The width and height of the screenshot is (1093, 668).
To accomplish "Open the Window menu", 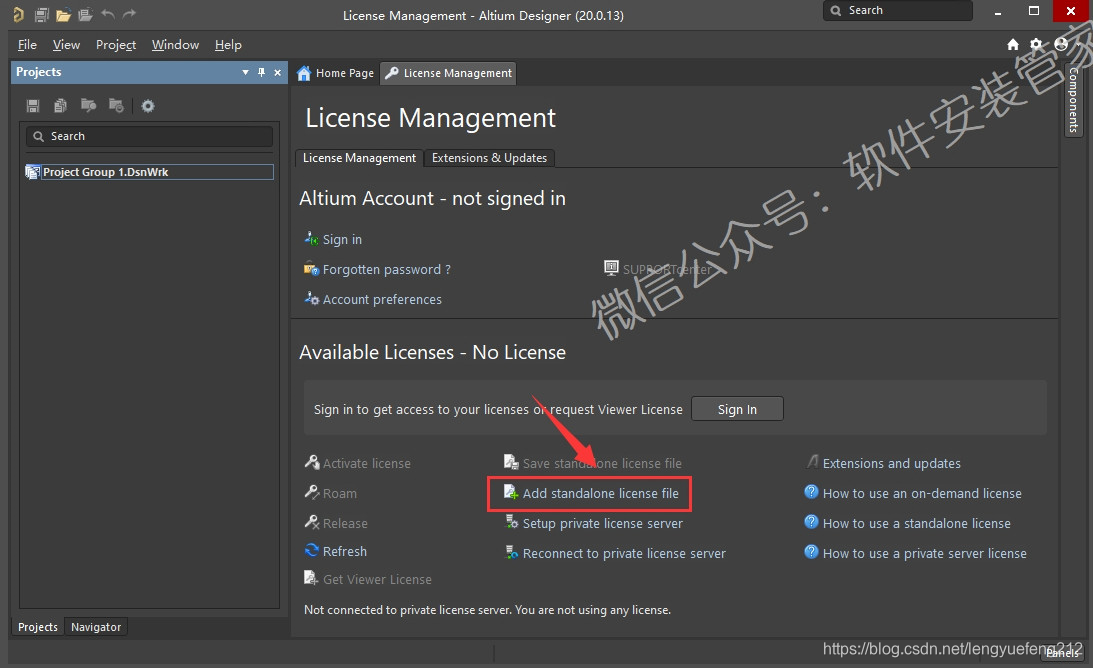I will point(175,45).
